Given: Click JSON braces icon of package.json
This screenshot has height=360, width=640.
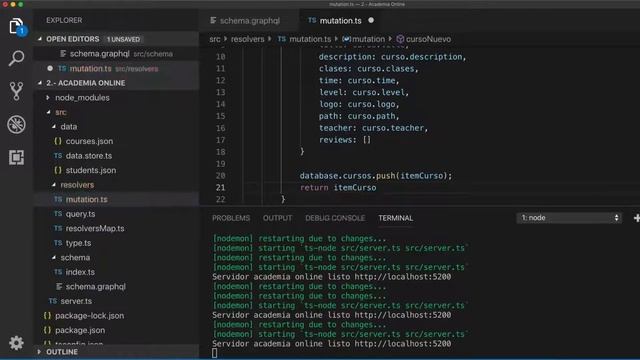Looking at the screenshot, I should pyautogui.click(x=47, y=330).
